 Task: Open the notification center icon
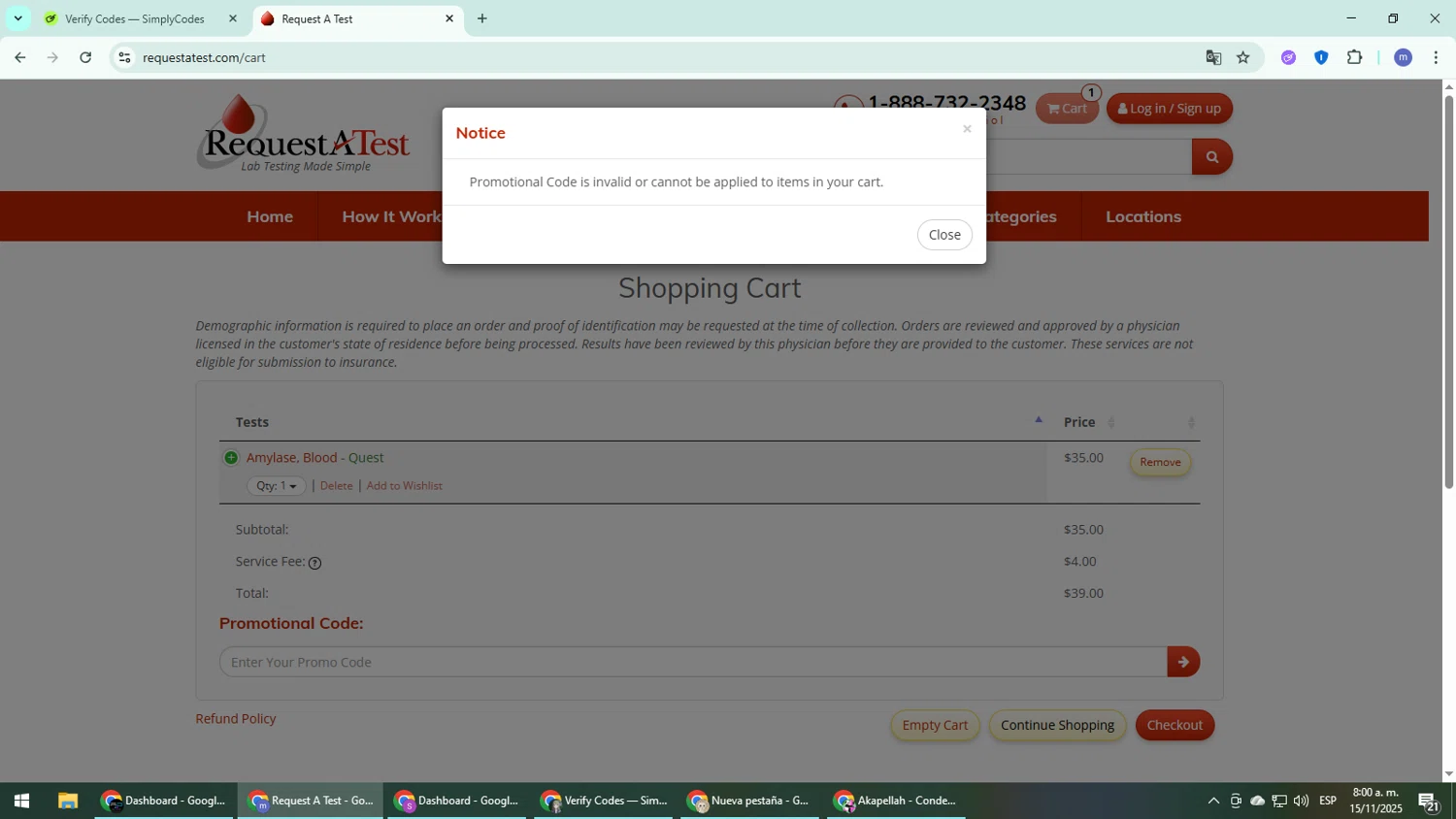point(1429,801)
